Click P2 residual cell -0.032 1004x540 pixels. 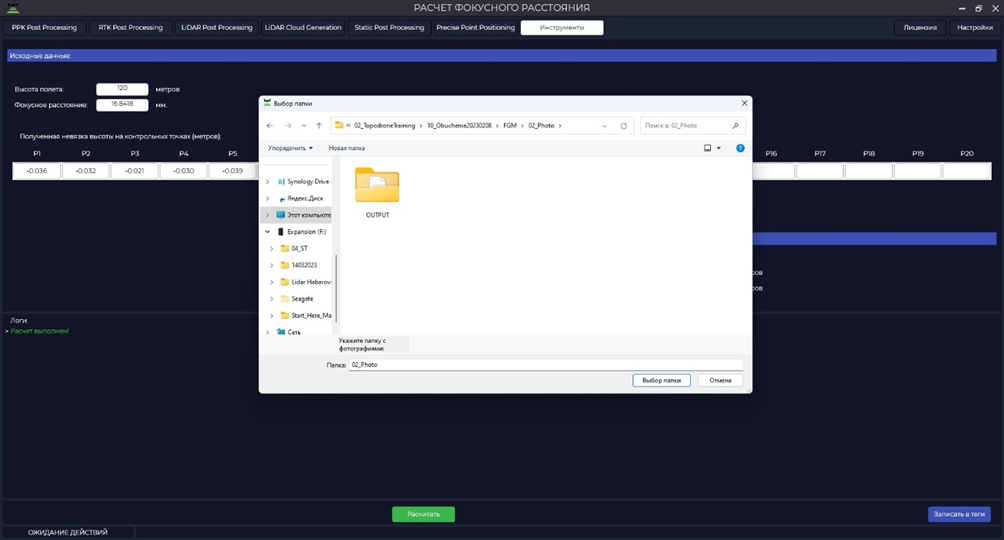tap(86, 171)
